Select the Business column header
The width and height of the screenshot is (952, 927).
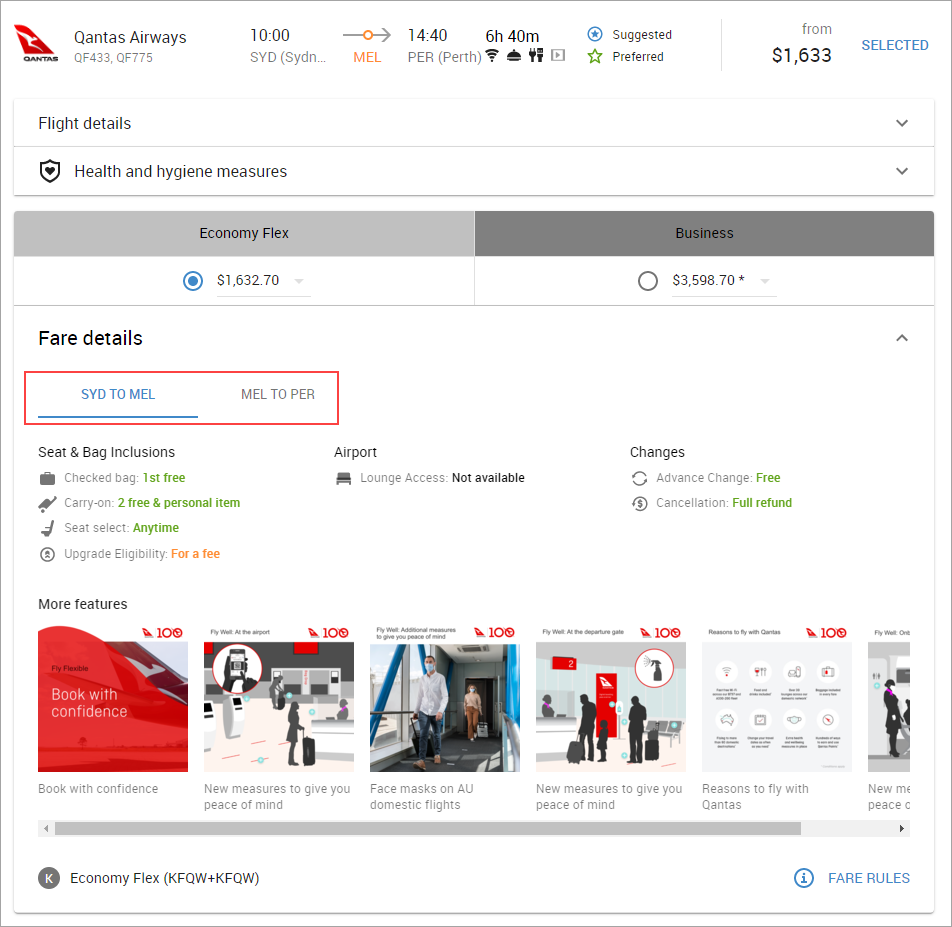704,233
